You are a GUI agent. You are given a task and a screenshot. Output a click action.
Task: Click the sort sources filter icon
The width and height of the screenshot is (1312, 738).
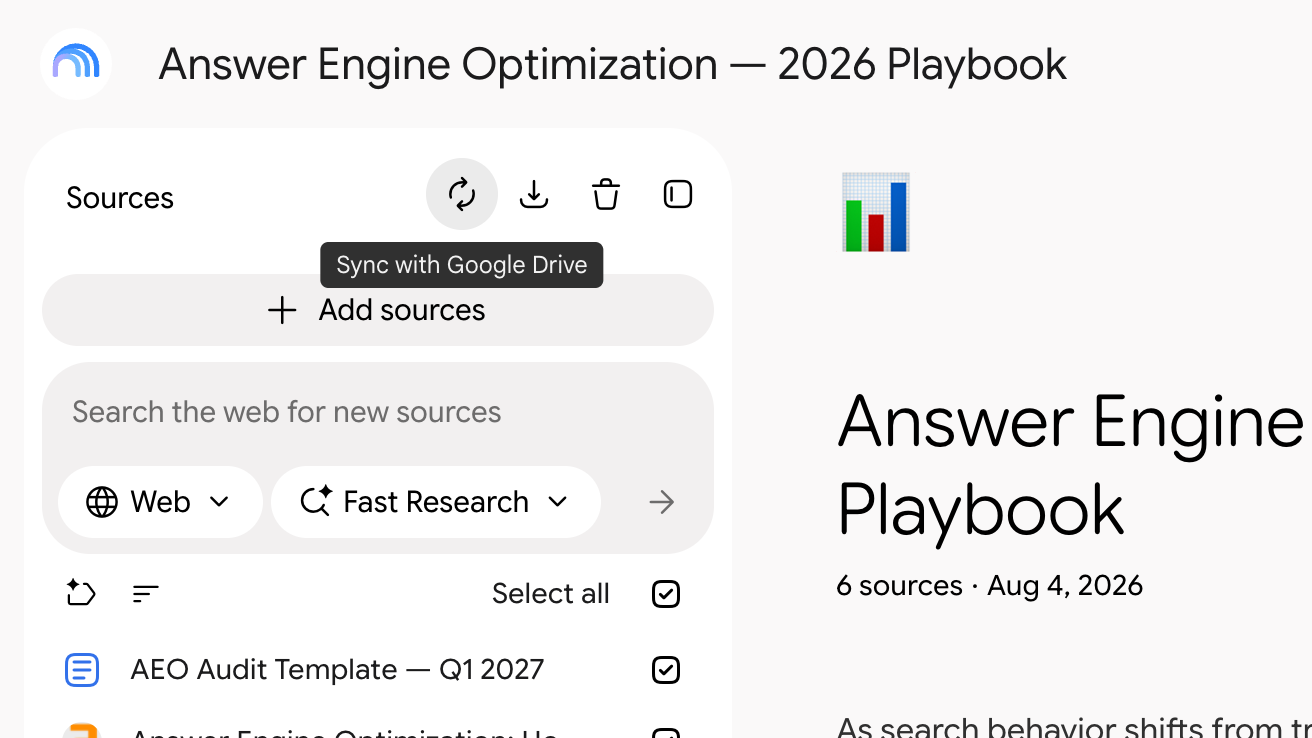click(x=146, y=594)
